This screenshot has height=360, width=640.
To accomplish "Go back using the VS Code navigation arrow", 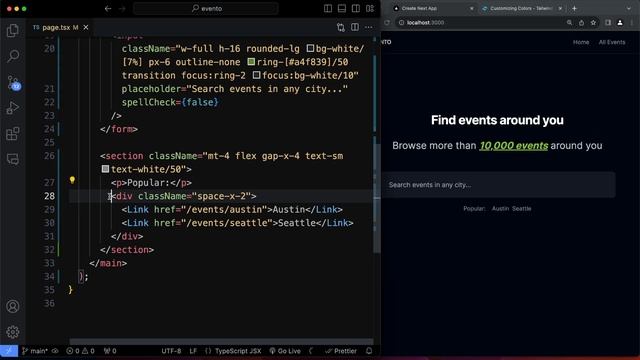I will coord(108,9).
